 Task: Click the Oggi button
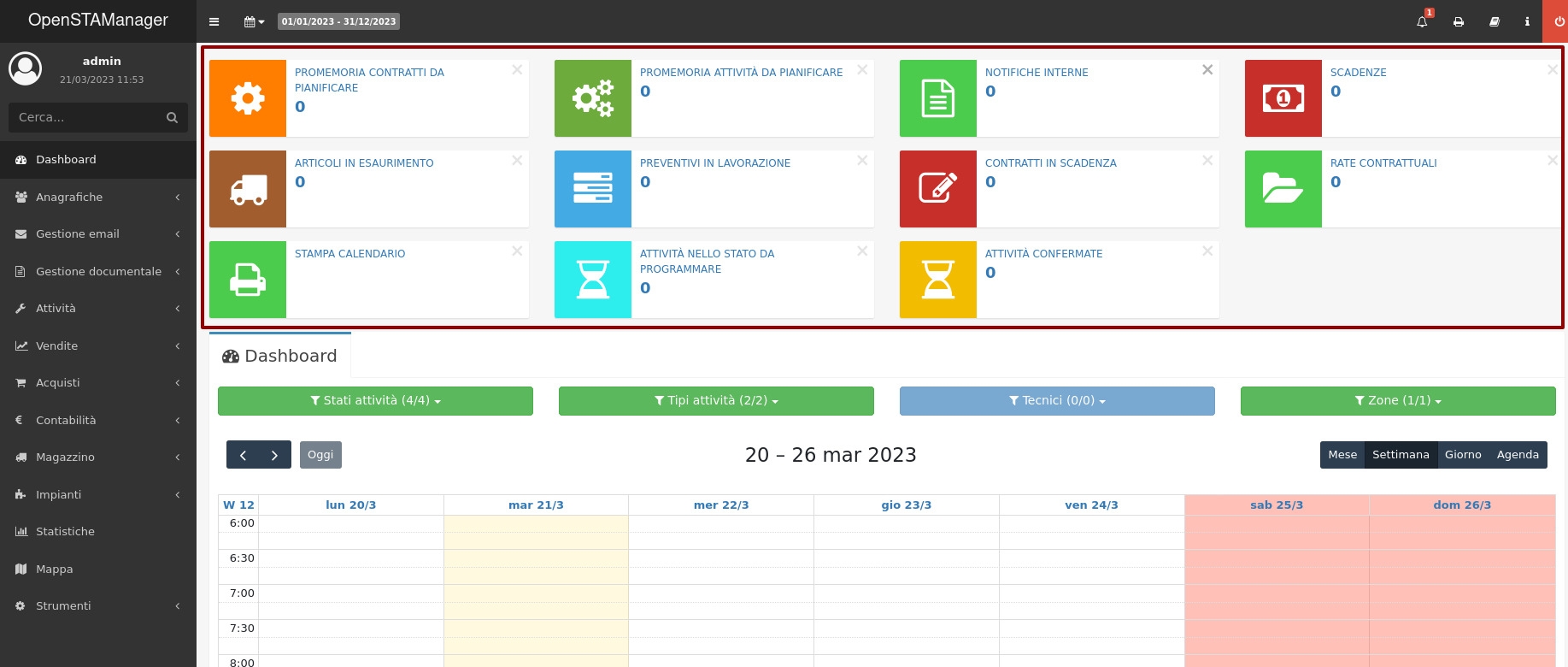(320, 455)
